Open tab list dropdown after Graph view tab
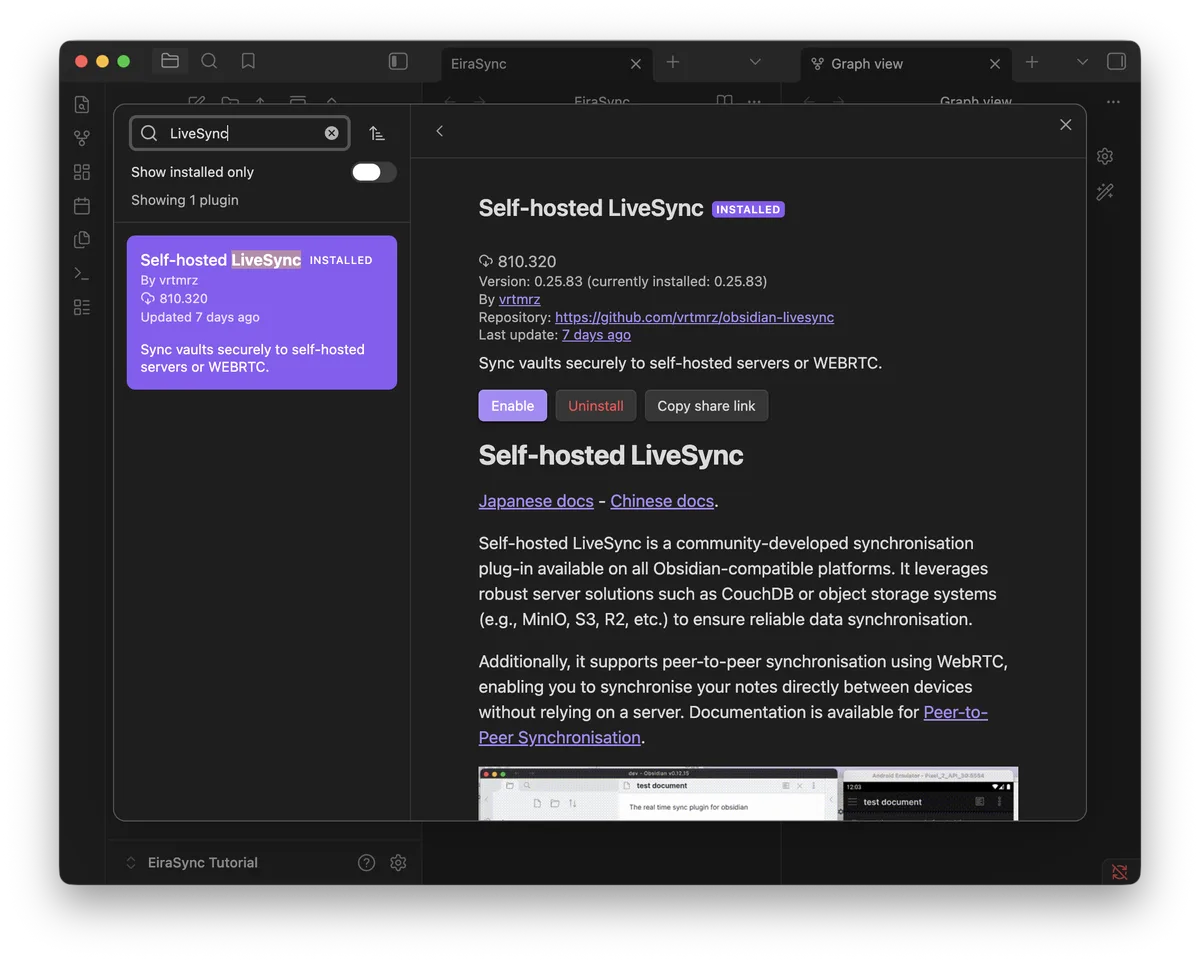The image size is (1200, 963). (x=1082, y=62)
